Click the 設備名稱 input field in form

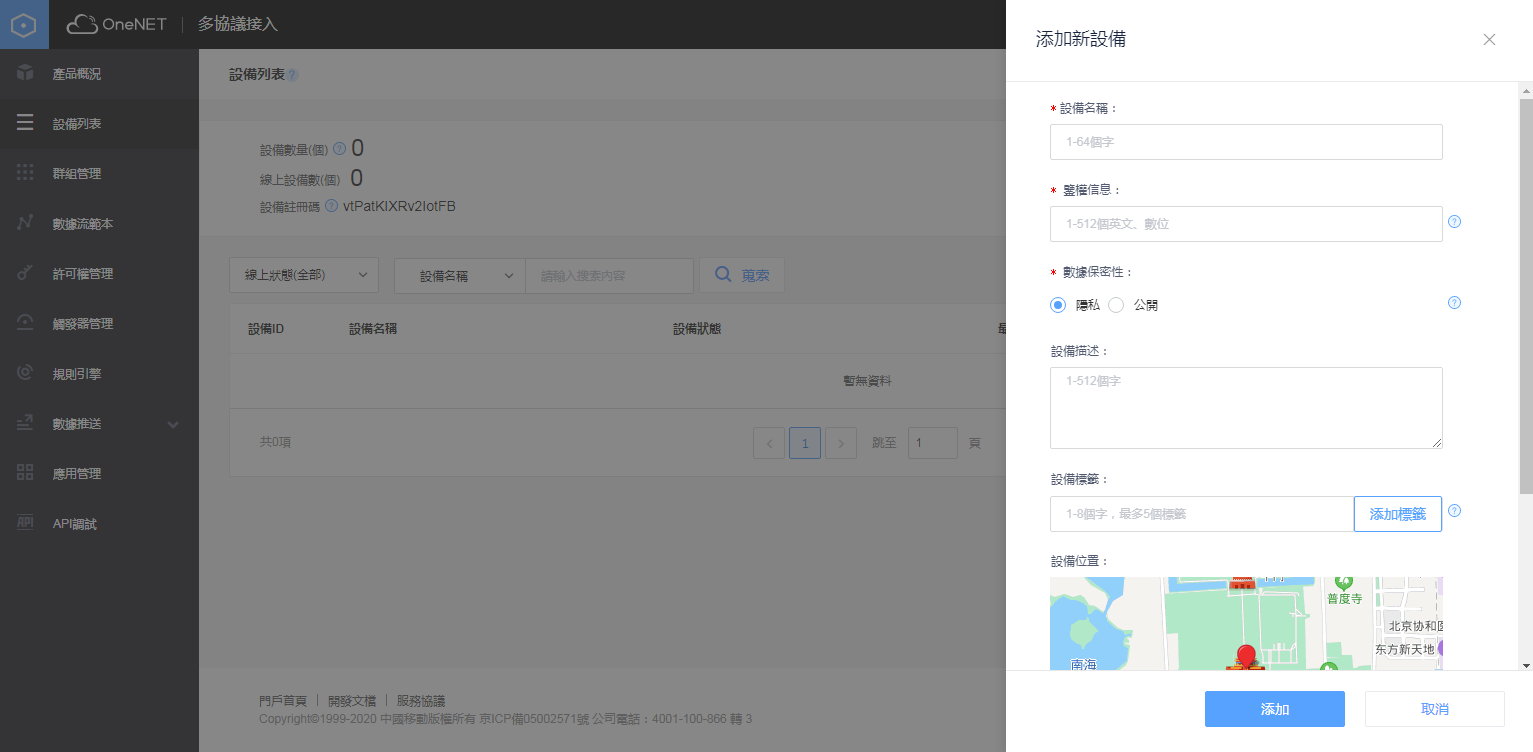coord(1246,142)
